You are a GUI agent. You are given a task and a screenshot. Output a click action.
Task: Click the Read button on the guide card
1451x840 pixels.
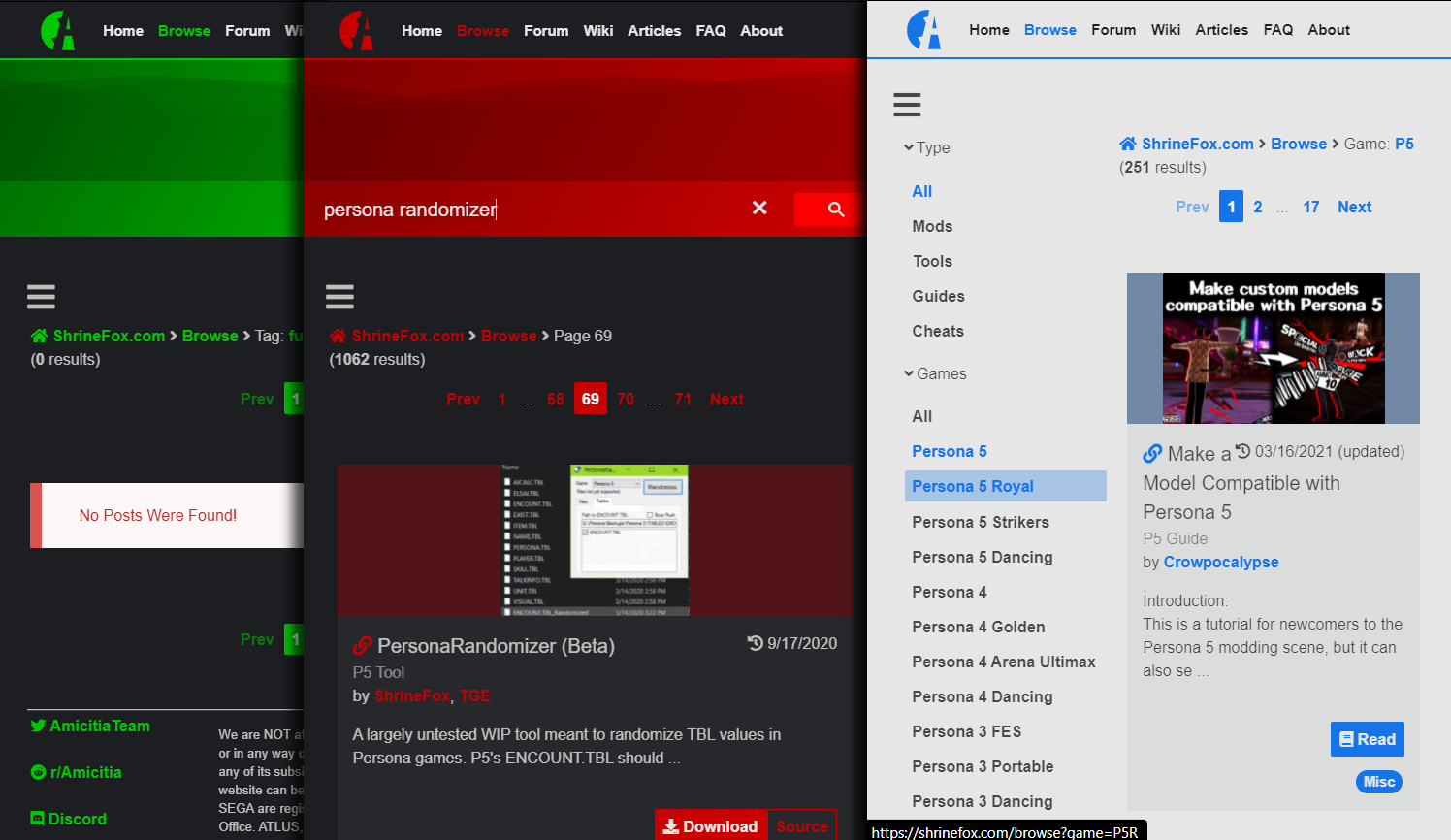pos(1368,739)
